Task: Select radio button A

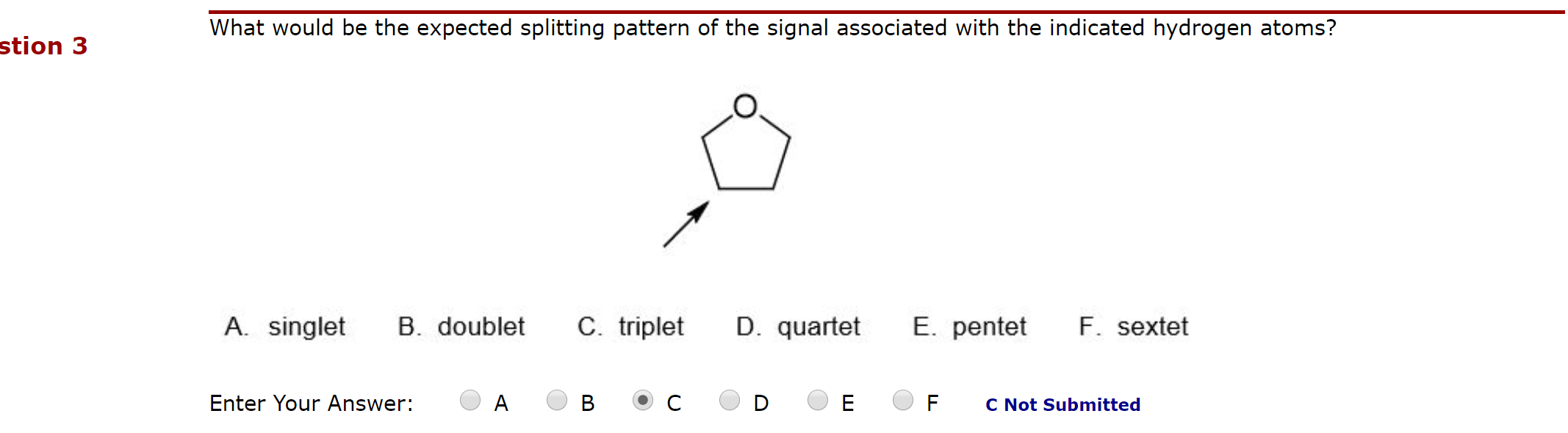Action: [x=470, y=401]
